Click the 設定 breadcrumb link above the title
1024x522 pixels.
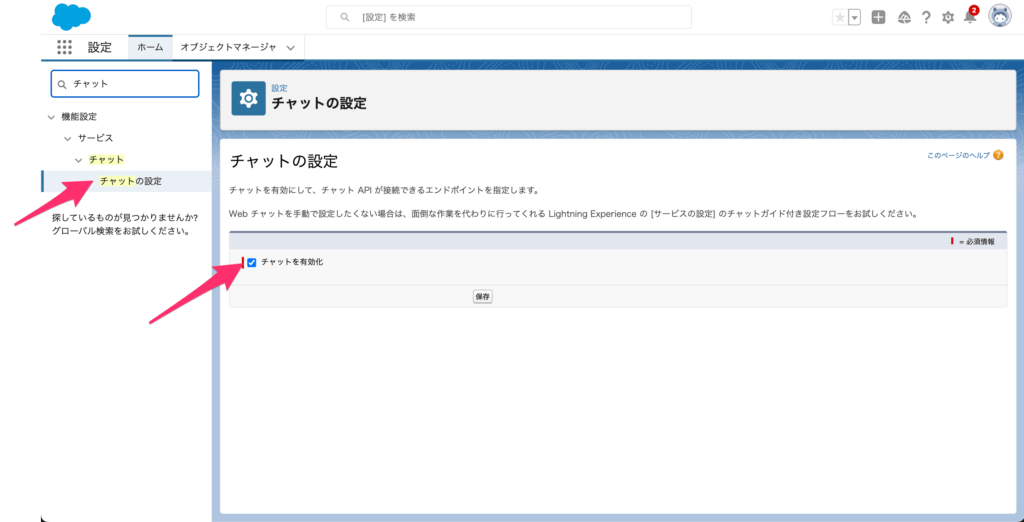(x=280, y=88)
